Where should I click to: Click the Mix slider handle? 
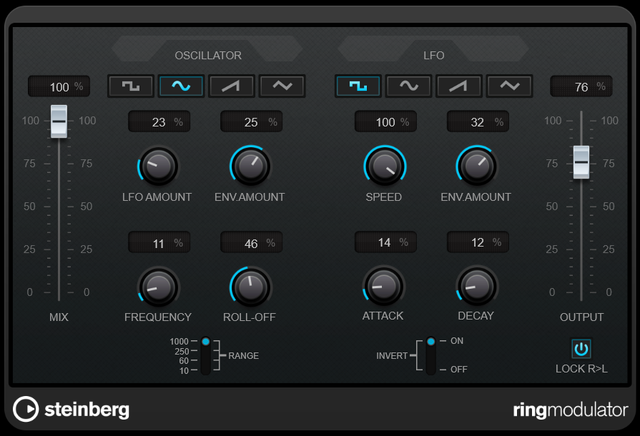coord(59,121)
